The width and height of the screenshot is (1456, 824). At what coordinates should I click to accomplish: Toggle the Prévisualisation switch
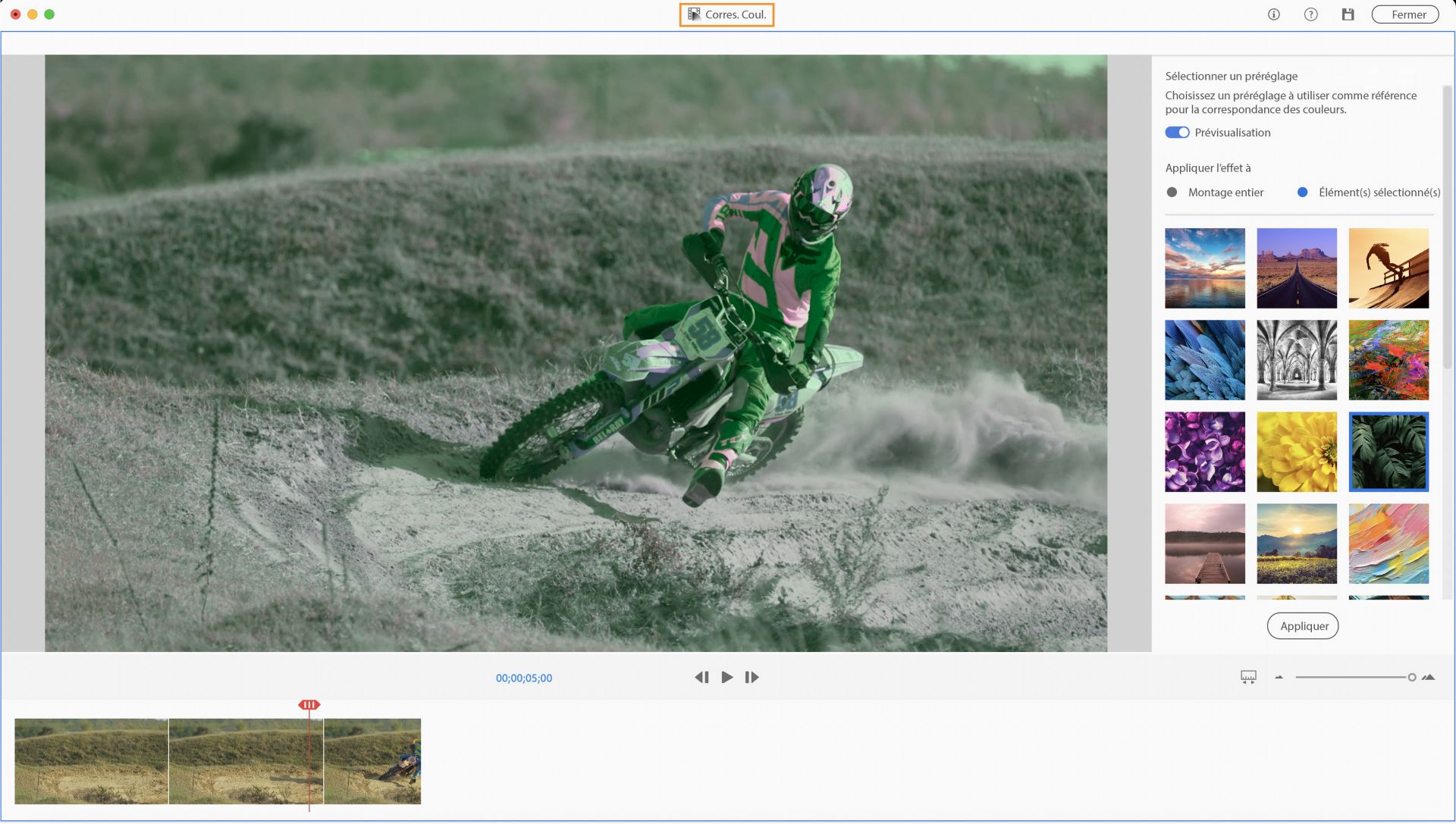pyautogui.click(x=1177, y=133)
